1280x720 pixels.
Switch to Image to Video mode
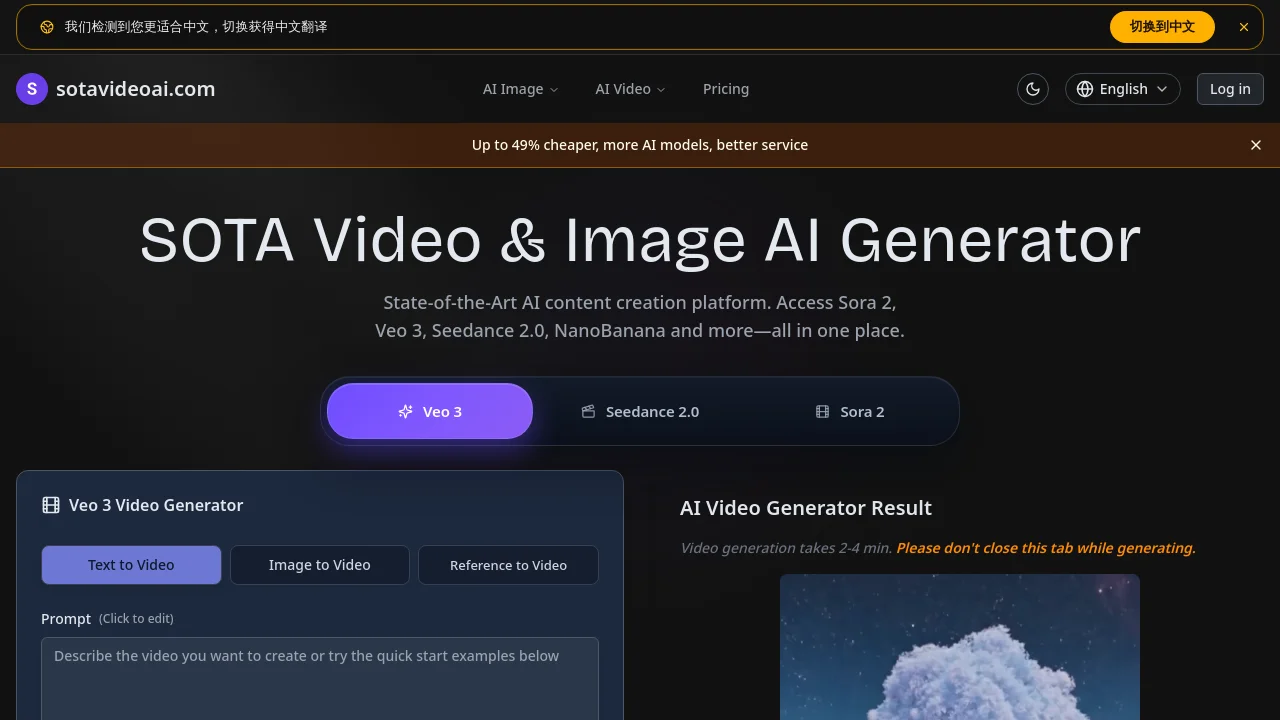coord(320,565)
